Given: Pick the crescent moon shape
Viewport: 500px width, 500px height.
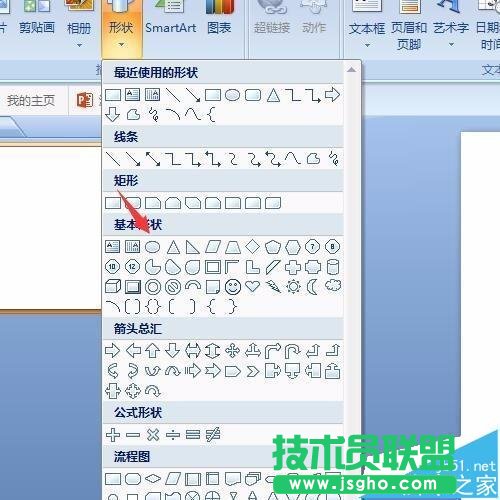Looking at the screenshot, I should coord(312,287).
